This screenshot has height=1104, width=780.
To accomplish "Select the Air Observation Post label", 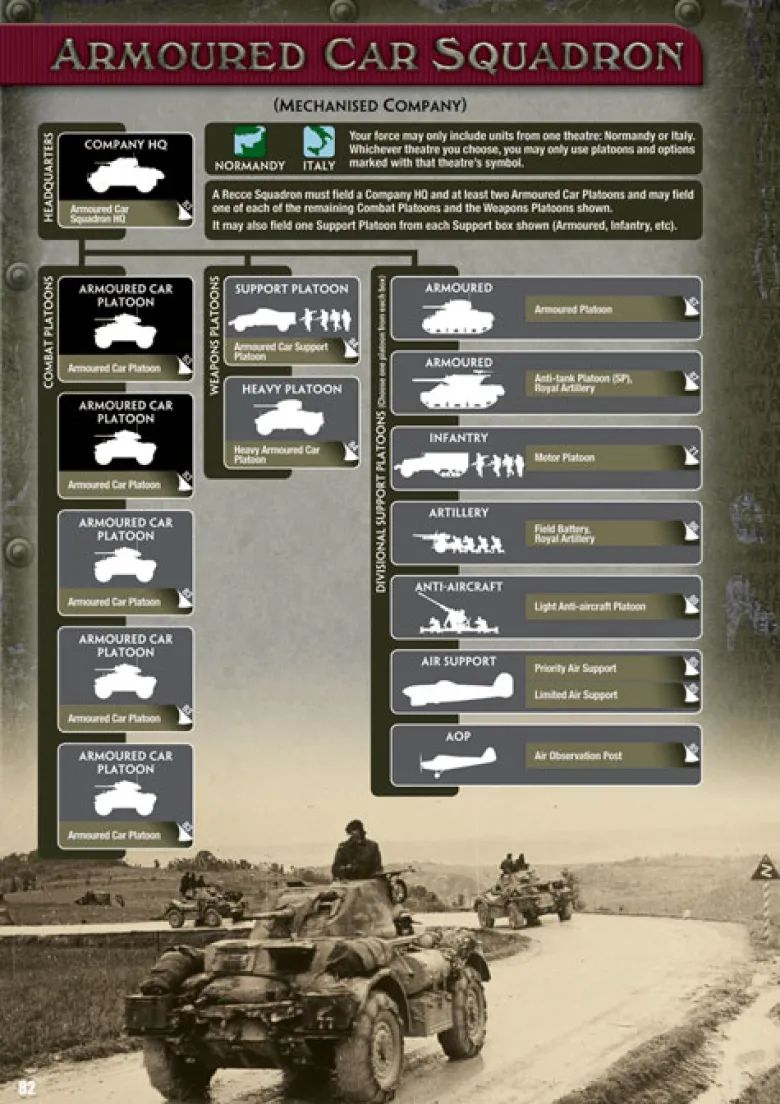I will 578,755.
